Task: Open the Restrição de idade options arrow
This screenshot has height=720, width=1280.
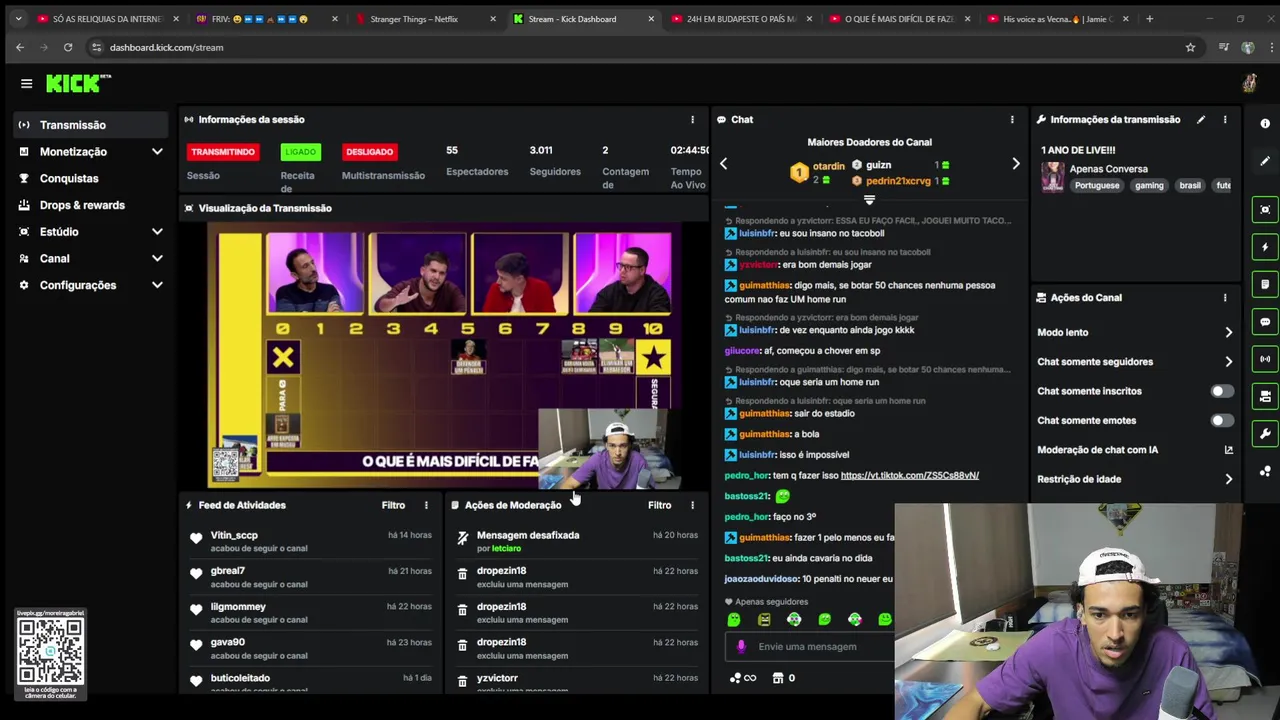Action: (x=1228, y=479)
